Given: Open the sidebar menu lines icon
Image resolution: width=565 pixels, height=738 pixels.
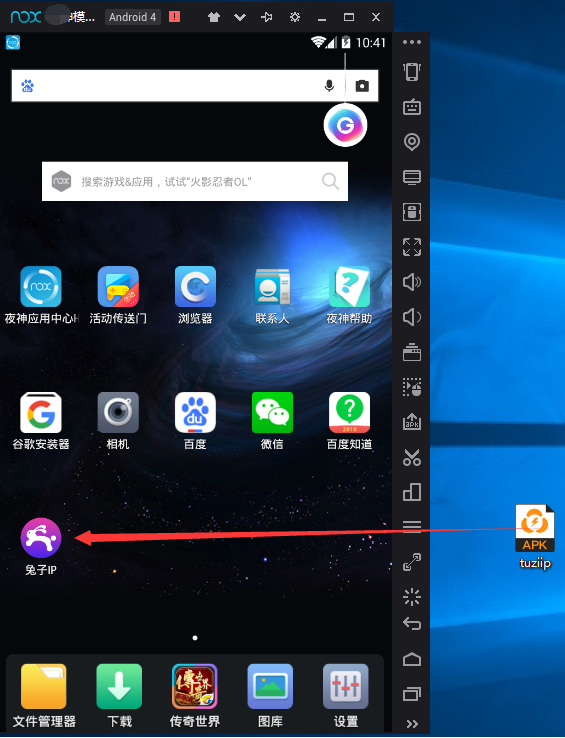Looking at the screenshot, I should [412, 526].
